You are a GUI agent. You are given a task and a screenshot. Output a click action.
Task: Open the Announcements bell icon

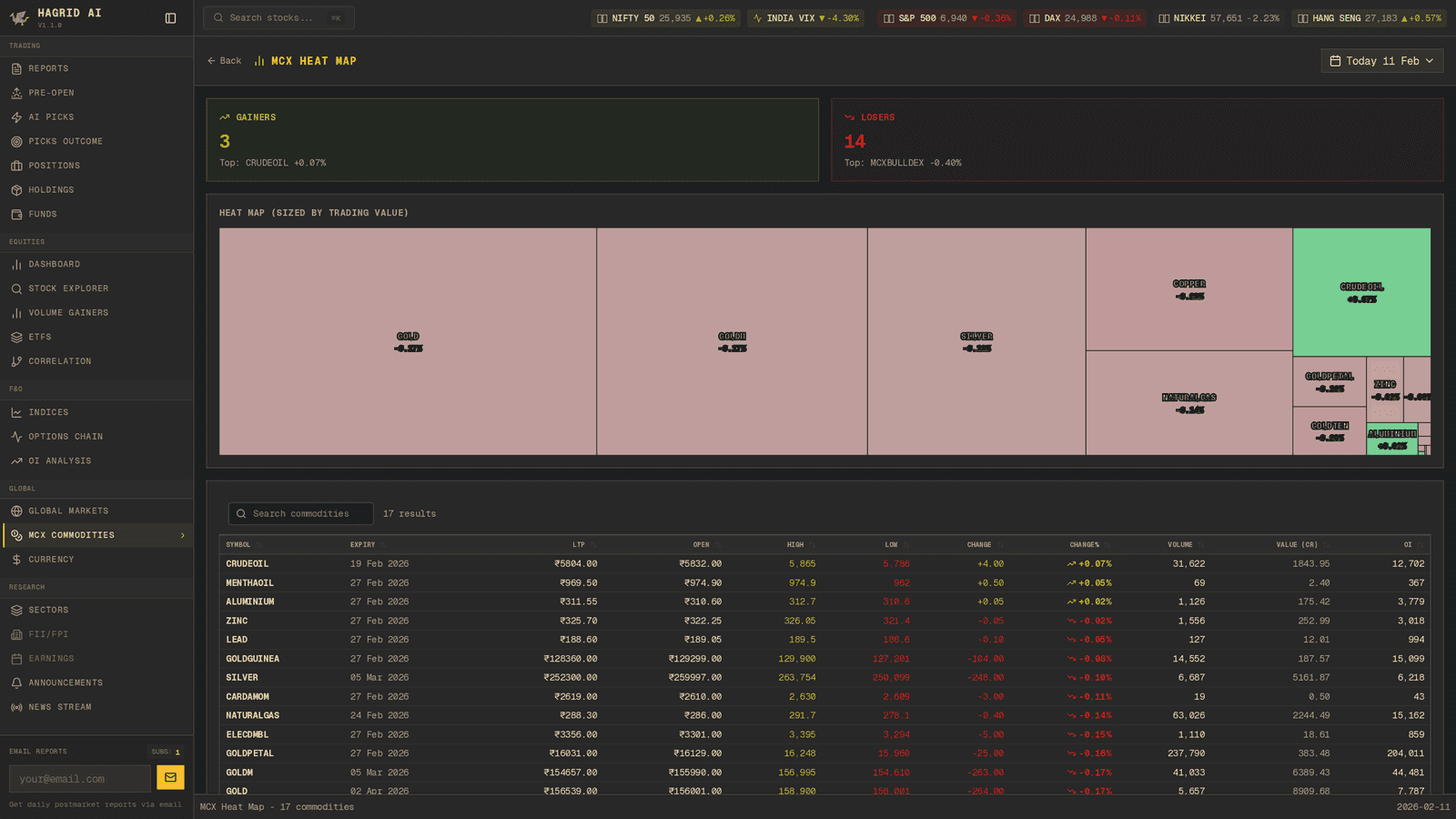point(16,683)
